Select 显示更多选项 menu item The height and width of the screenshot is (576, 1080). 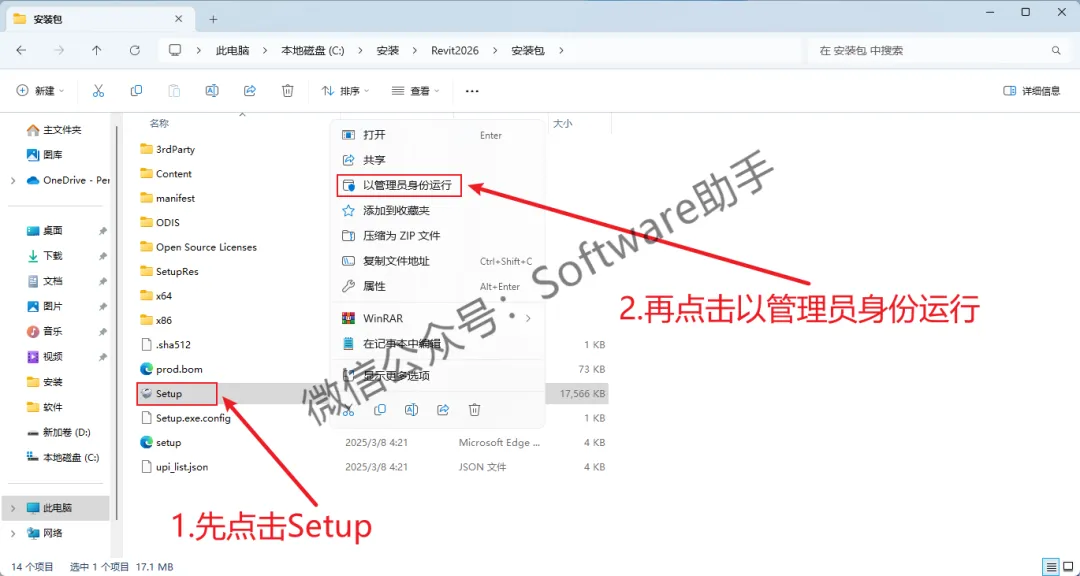pos(438,376)
